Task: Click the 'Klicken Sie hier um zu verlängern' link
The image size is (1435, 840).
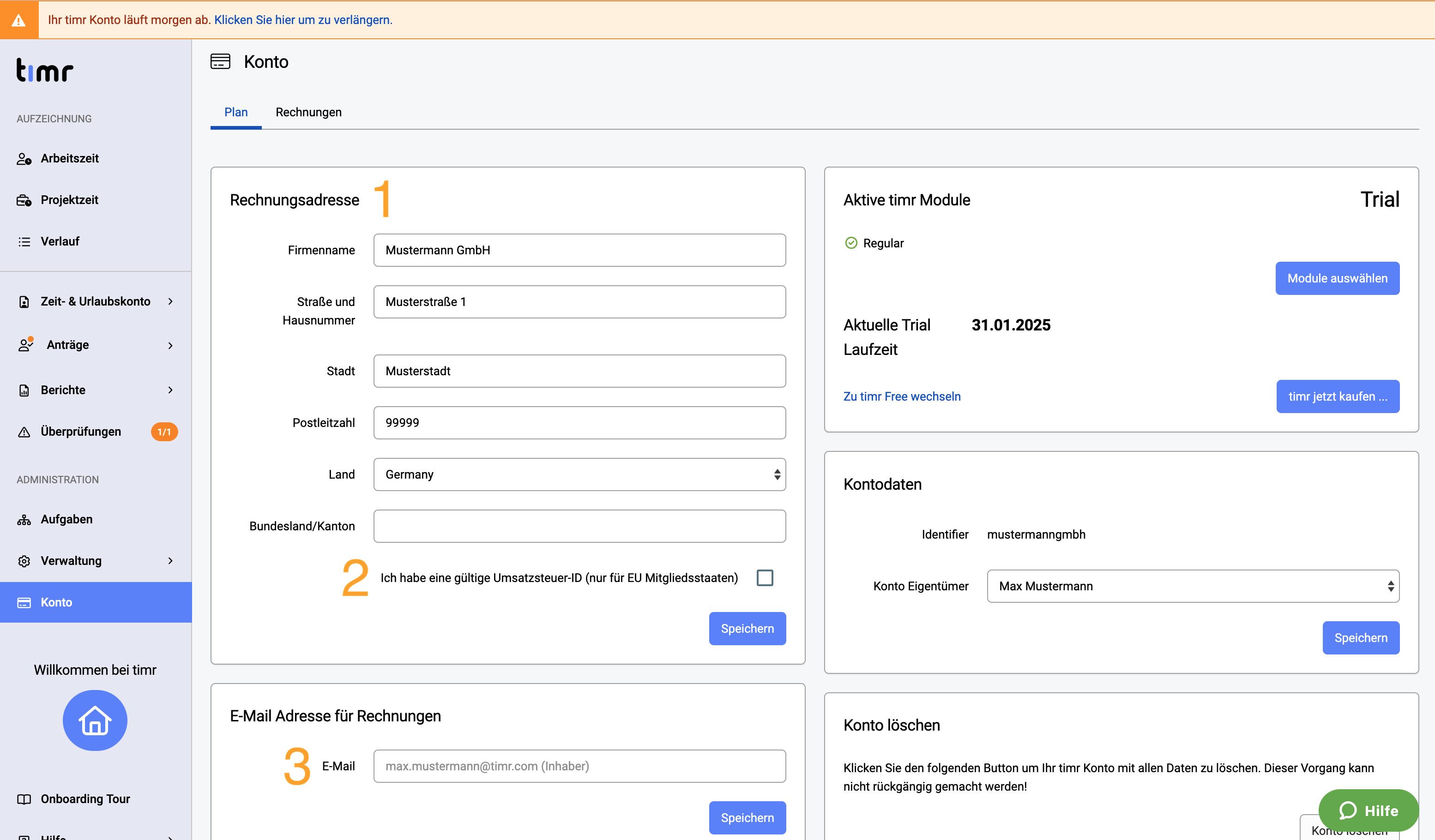Action: 303,20
